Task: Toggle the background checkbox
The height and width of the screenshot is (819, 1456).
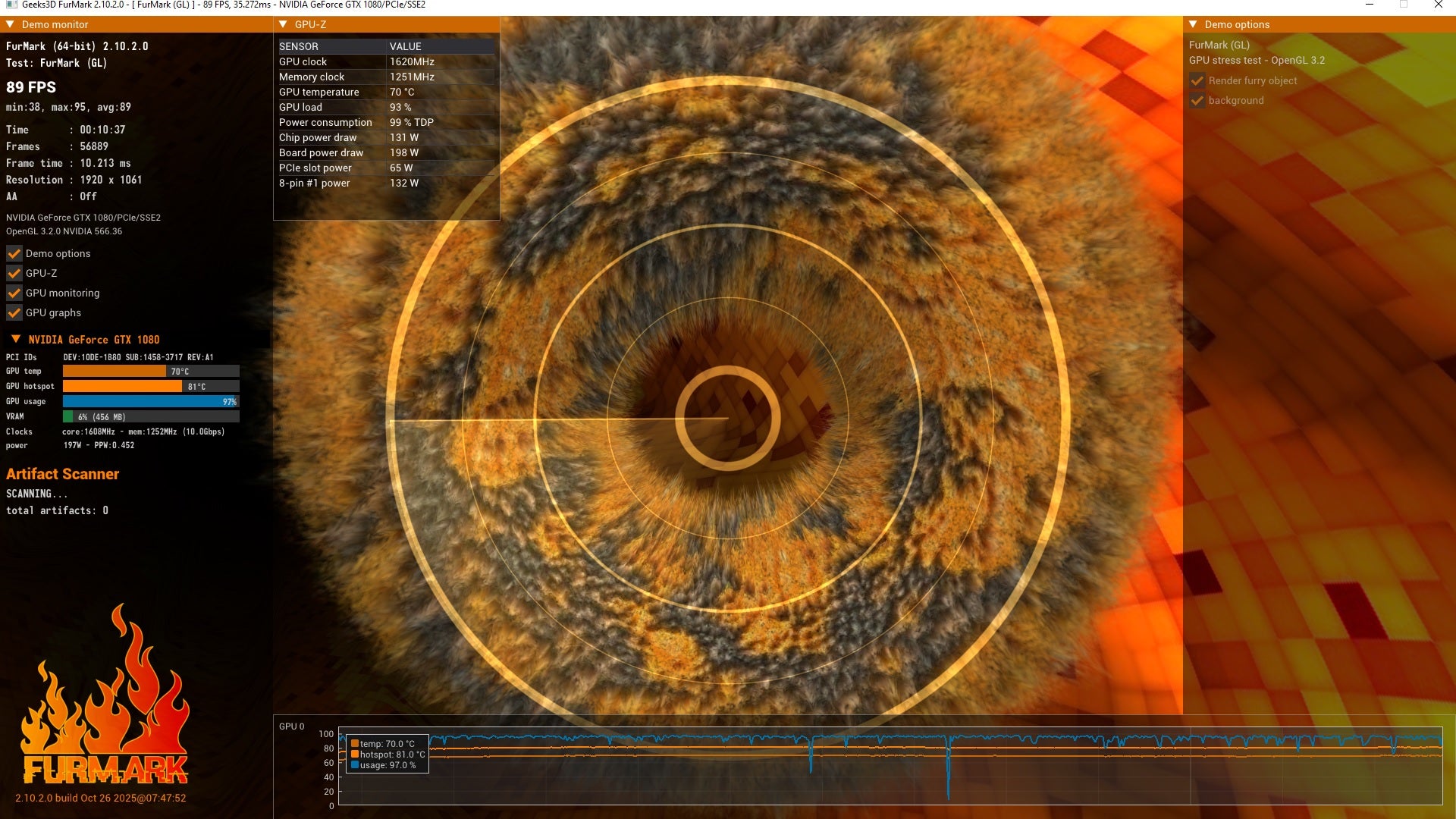Action: click(1197, 100)
